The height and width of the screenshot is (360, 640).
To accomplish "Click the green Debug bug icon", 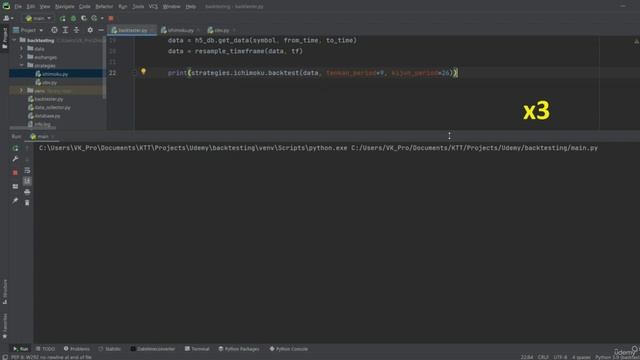I will [73, 18].
